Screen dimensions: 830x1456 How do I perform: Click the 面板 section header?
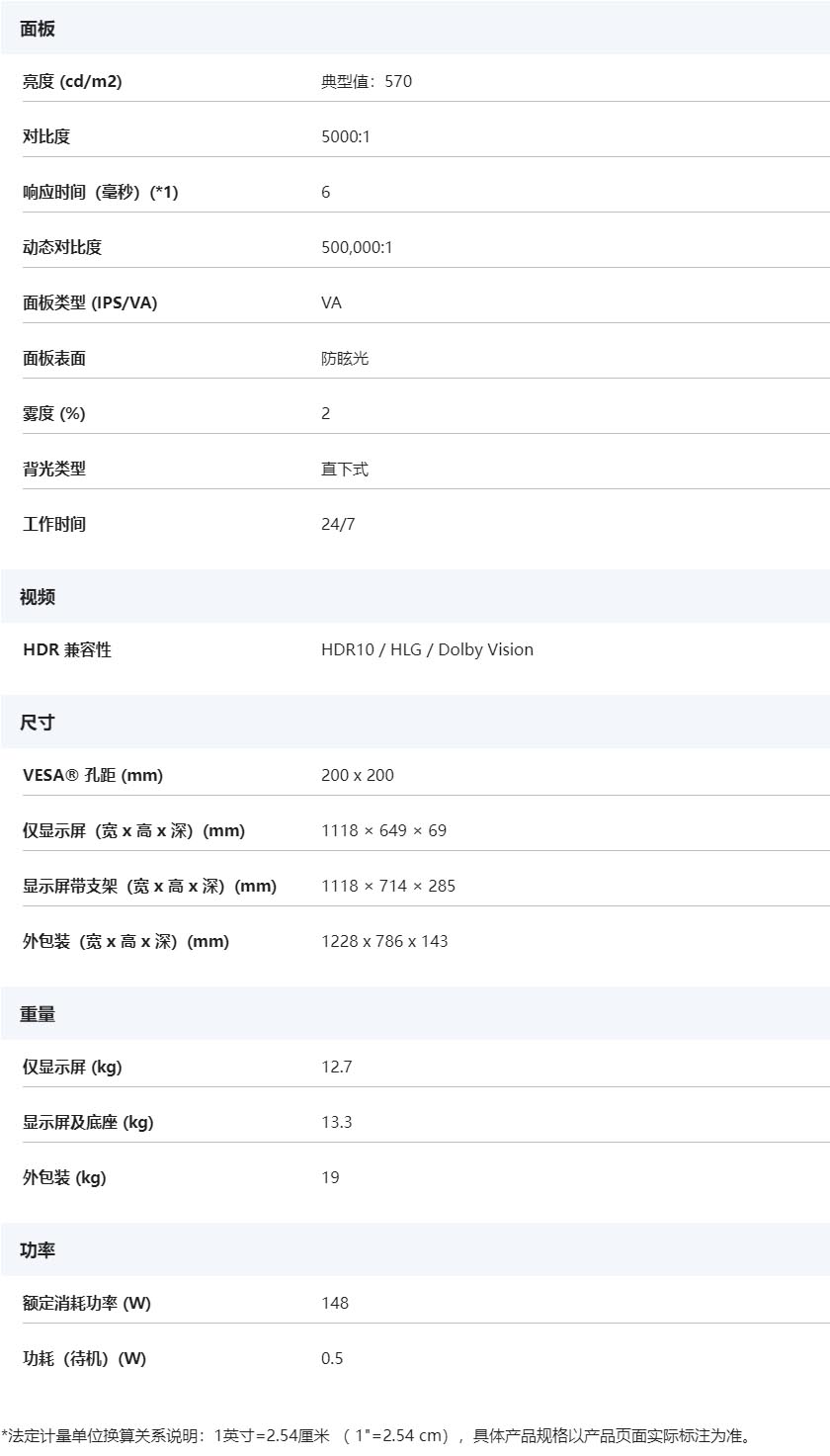point(38,29)
